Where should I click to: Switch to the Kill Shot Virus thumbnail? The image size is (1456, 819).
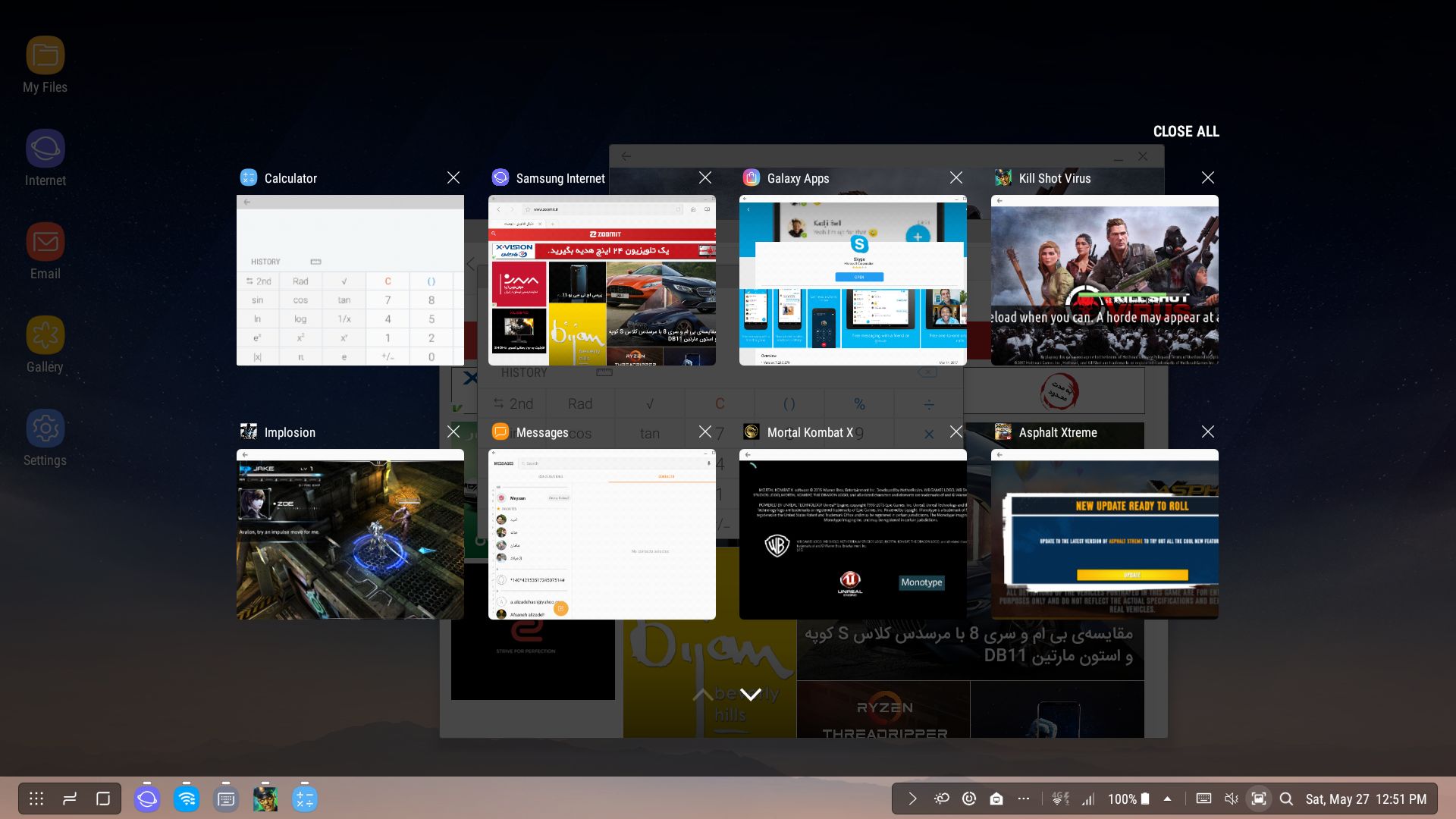click(1105, 281)
